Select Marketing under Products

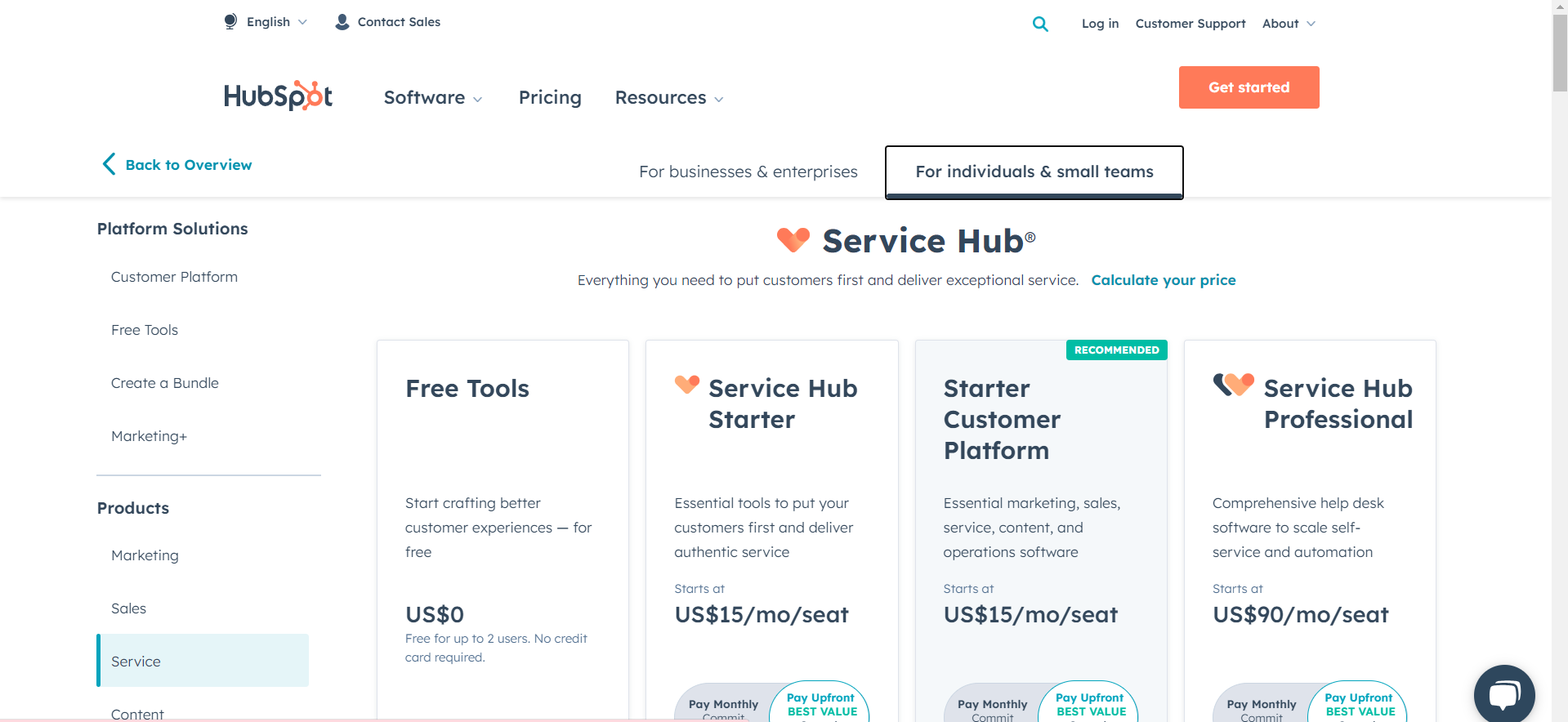[x=145, y=555]
